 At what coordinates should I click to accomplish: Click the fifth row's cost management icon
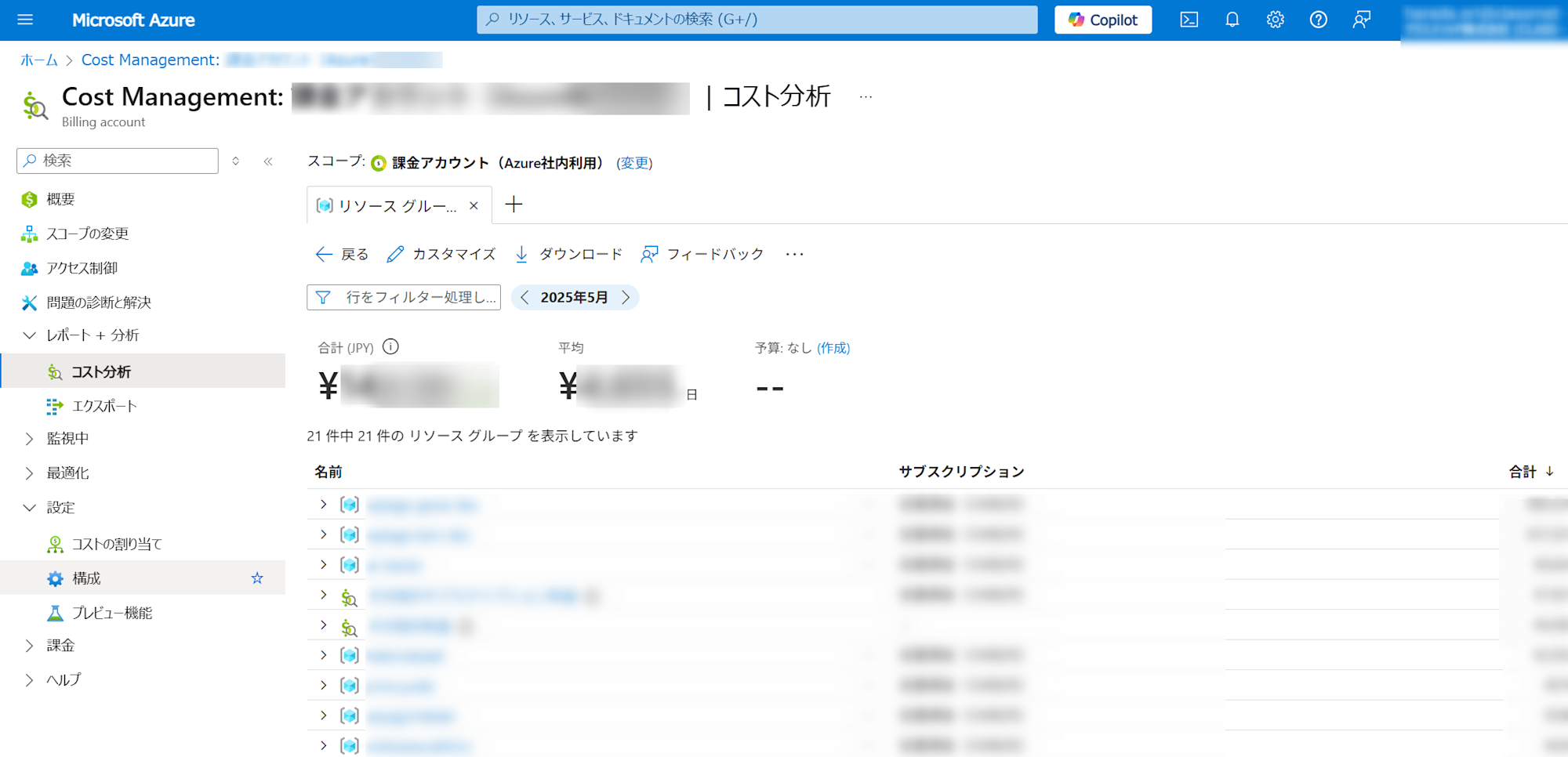(350, 627)
